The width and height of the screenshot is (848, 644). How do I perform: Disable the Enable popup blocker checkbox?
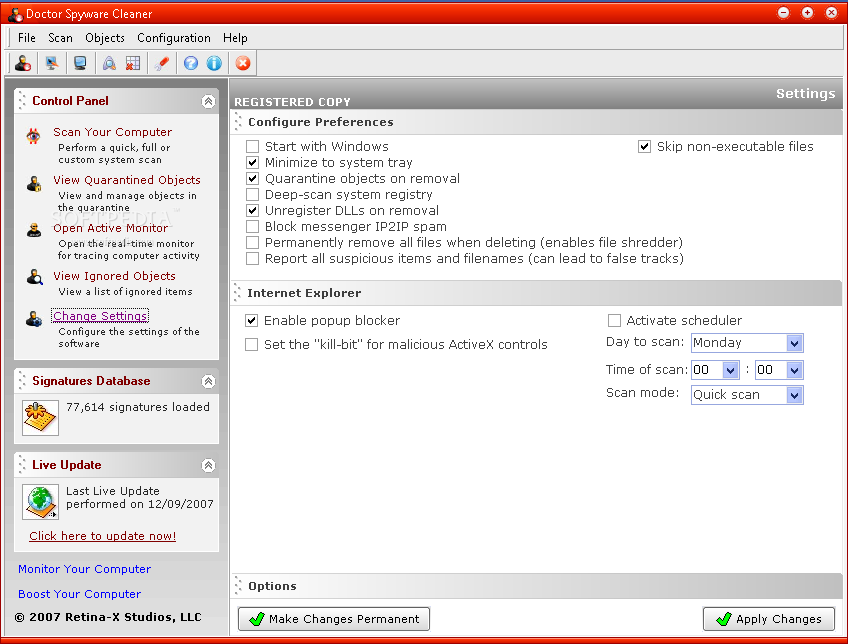[251, 321]
